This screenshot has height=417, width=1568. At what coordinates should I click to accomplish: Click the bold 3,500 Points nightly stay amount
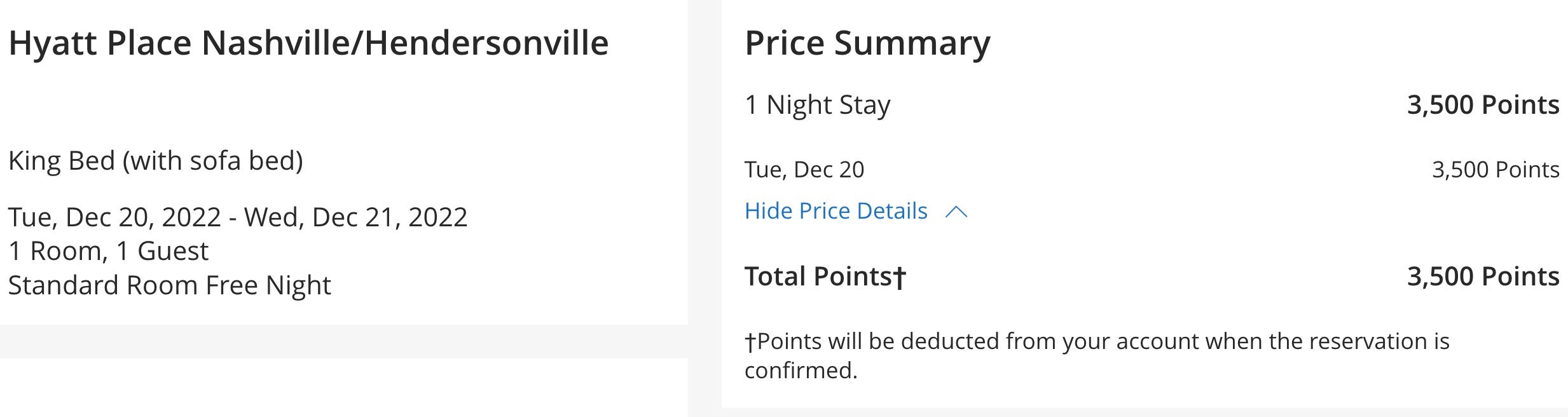(x=1483, y=105)
